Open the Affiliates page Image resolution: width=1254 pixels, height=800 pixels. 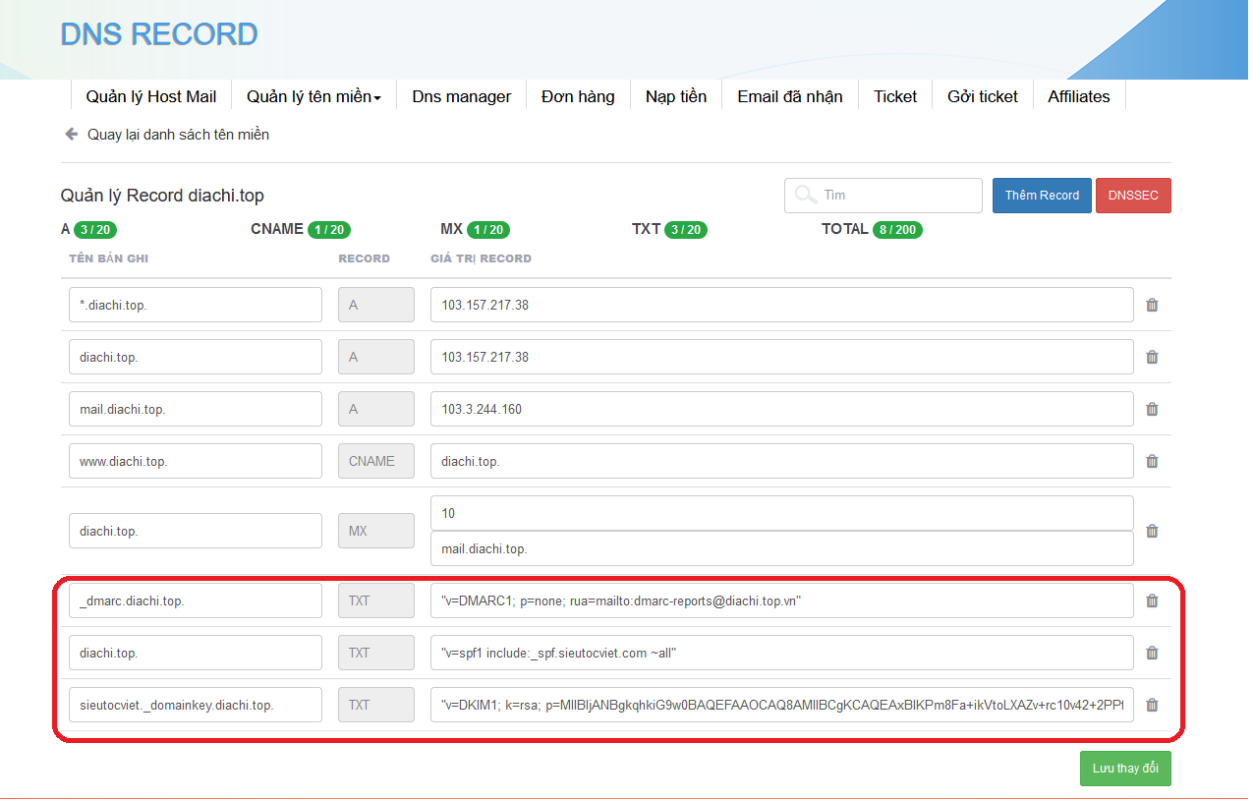[x=1079, y=97]
